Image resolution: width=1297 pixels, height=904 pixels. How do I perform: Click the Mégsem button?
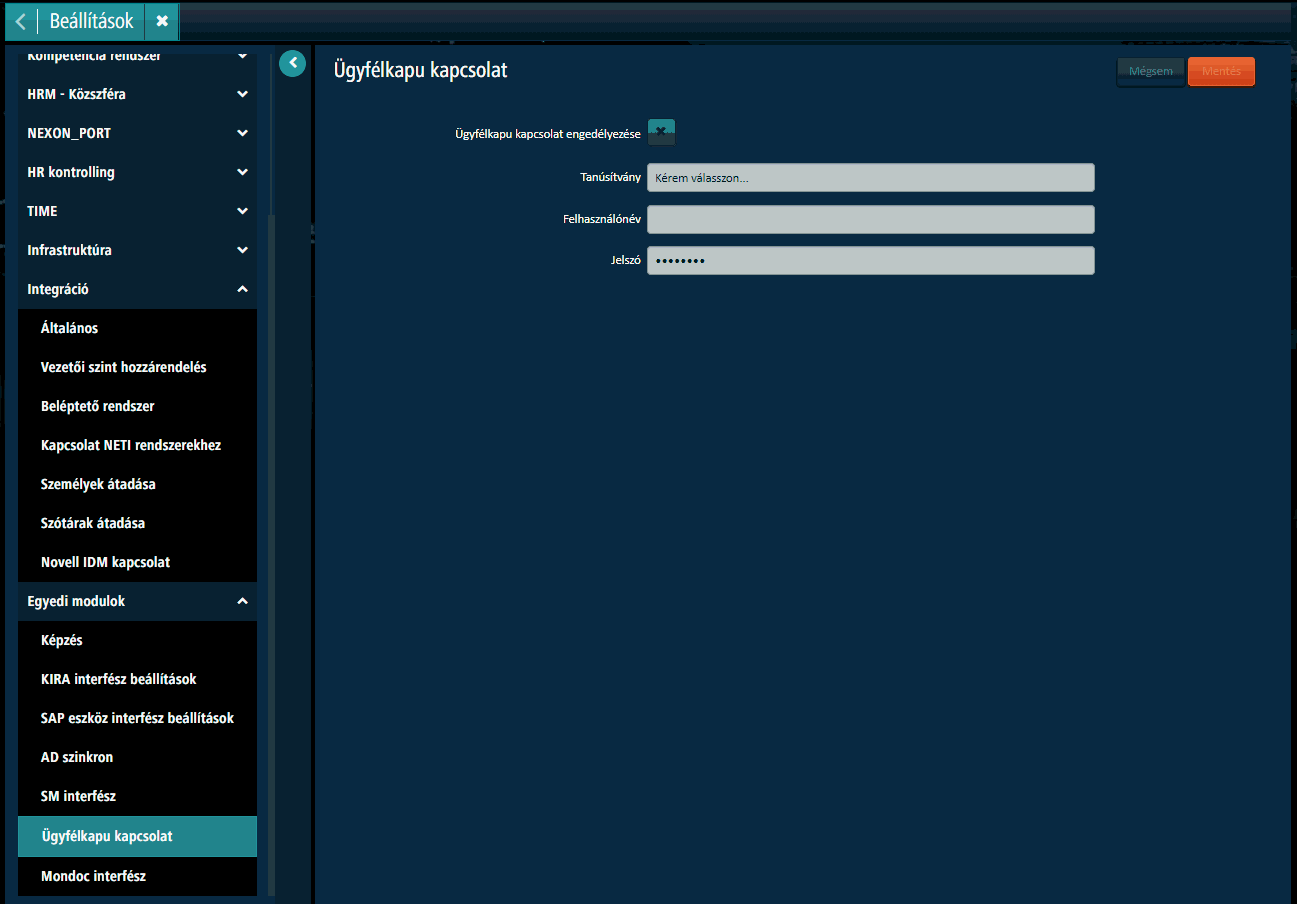tap(1150, 72)
